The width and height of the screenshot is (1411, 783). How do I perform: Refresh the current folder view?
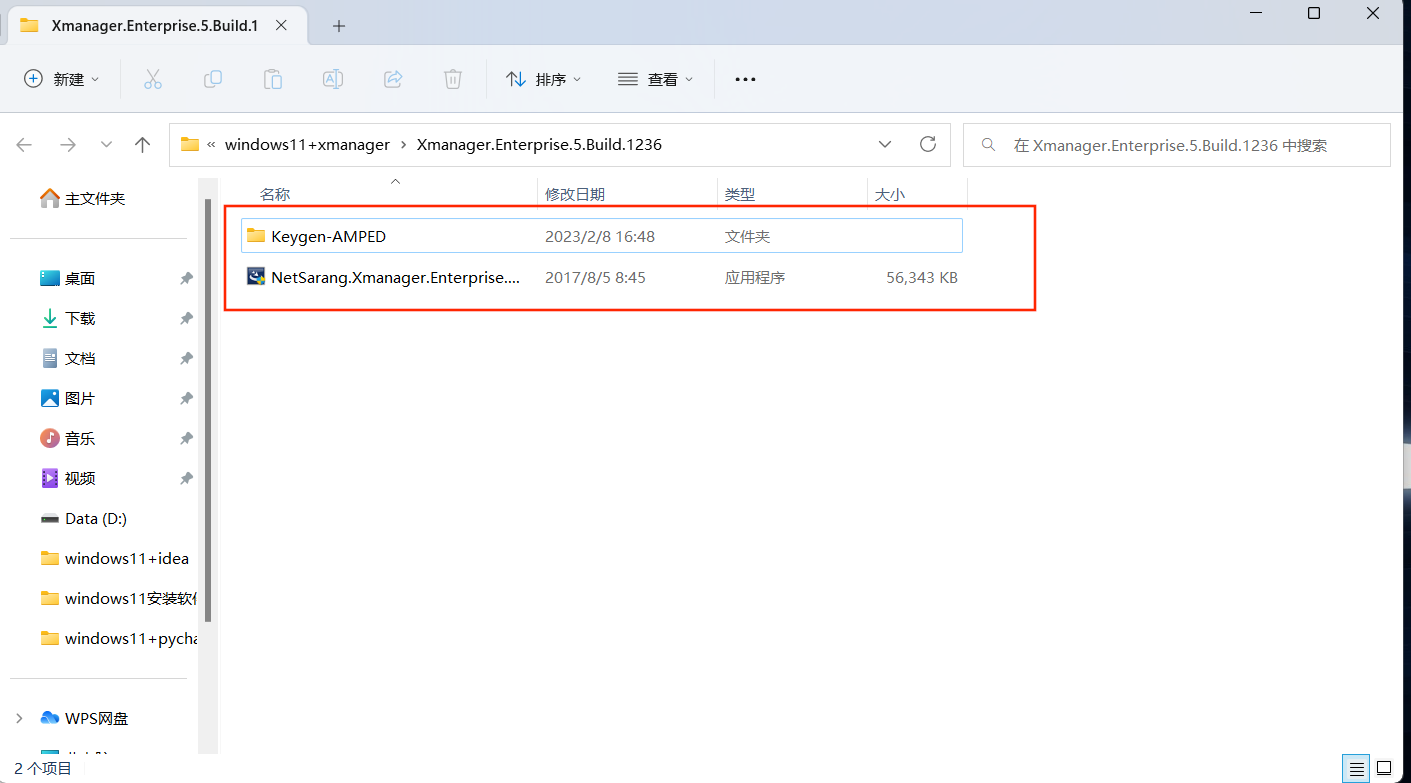click(x=927, y=144)
